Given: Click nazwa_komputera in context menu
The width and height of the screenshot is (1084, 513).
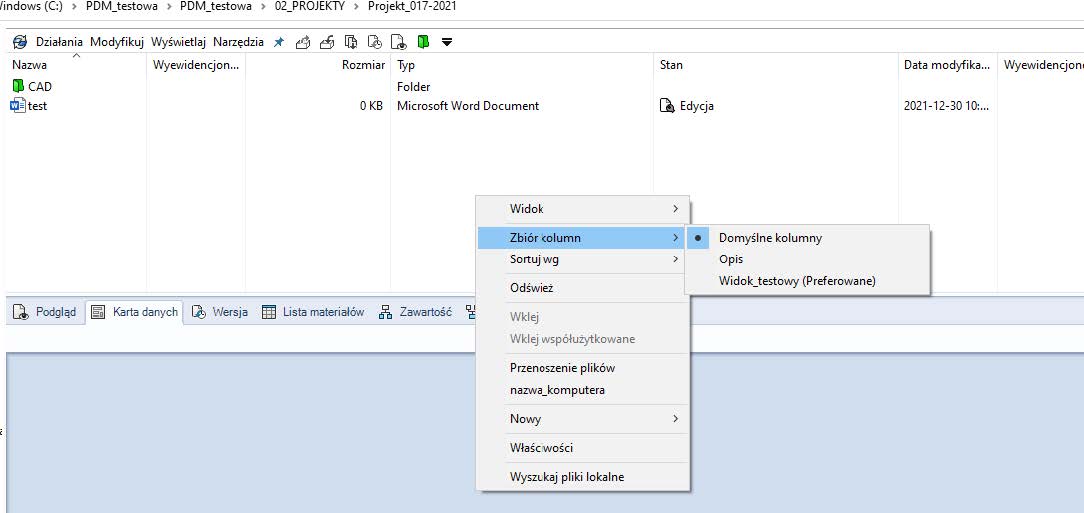Looking at the screenshot, I should pyautogui.click(x=583, y=390).
